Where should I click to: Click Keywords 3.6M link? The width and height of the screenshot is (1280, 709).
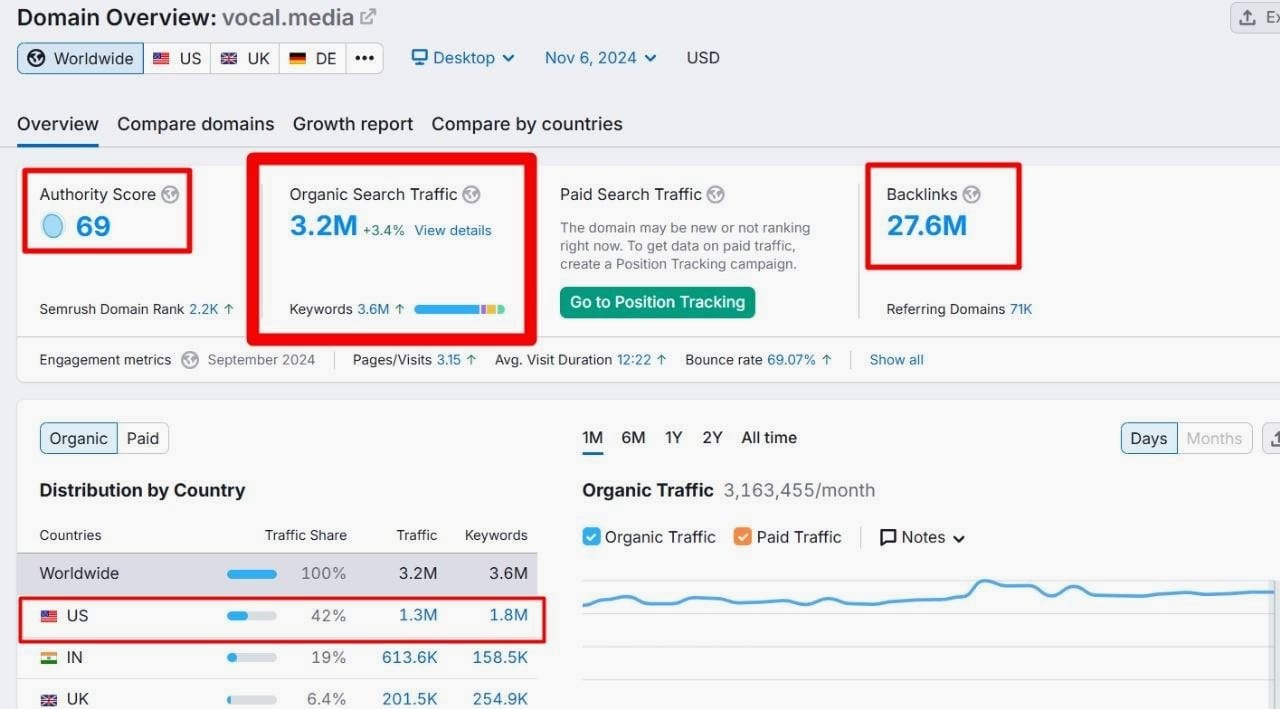[374, 310]
